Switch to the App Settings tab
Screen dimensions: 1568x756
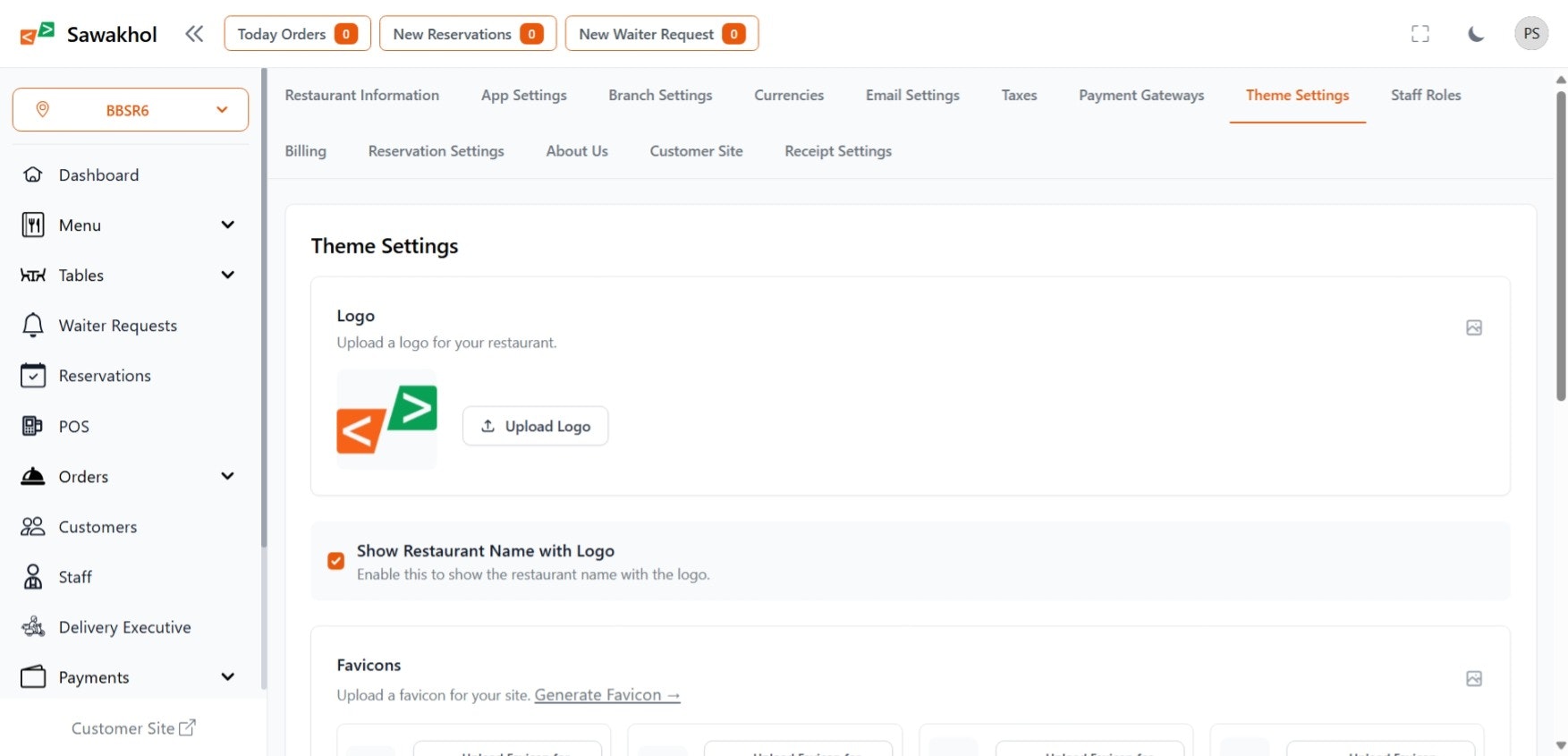(x=524, y=95)
